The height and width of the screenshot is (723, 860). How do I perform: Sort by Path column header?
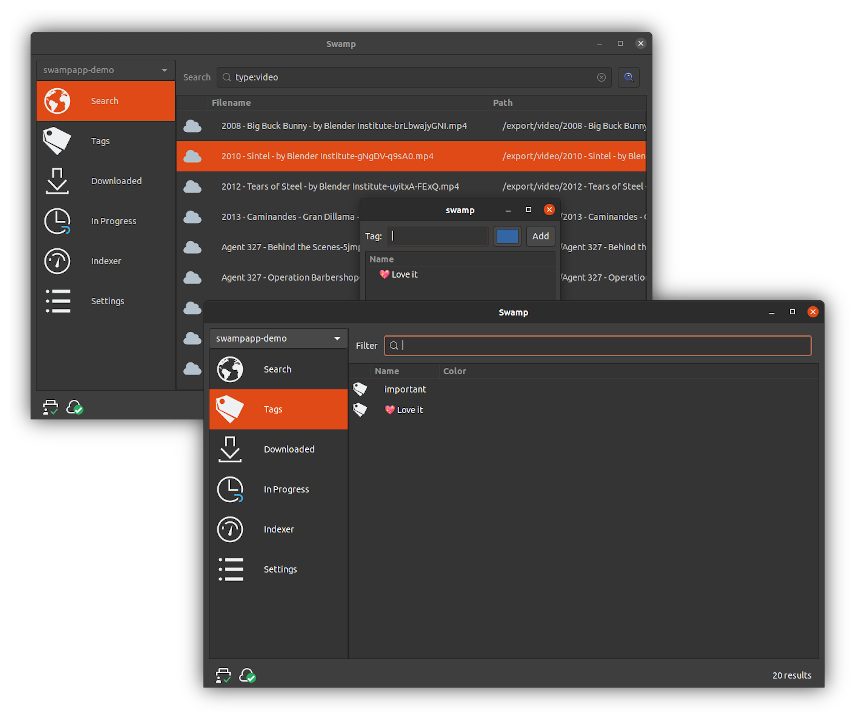click(x=502, y=103)
